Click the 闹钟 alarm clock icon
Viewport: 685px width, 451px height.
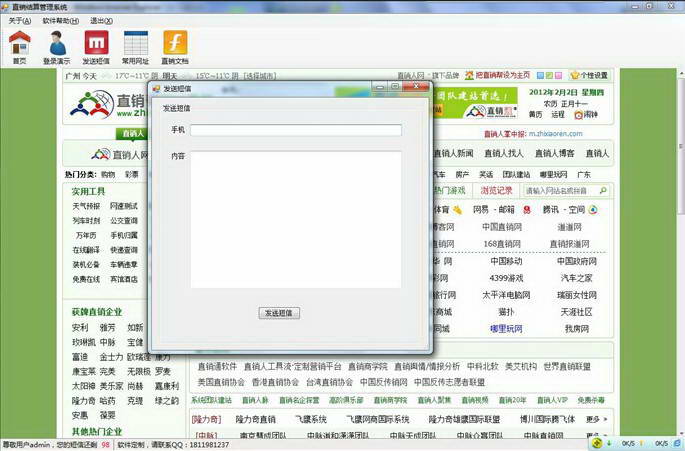pyautogui.click(x=578, y=115)
